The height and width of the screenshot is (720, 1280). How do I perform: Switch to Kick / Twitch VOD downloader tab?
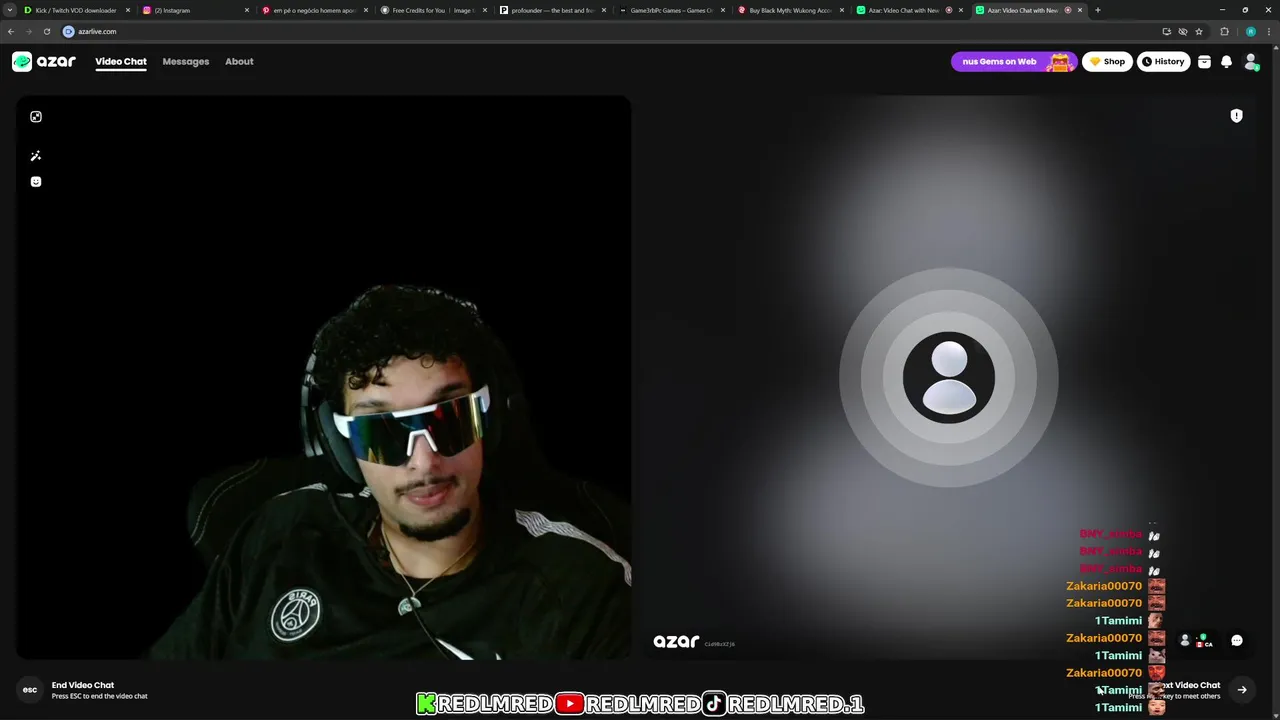tap(77, 10)
